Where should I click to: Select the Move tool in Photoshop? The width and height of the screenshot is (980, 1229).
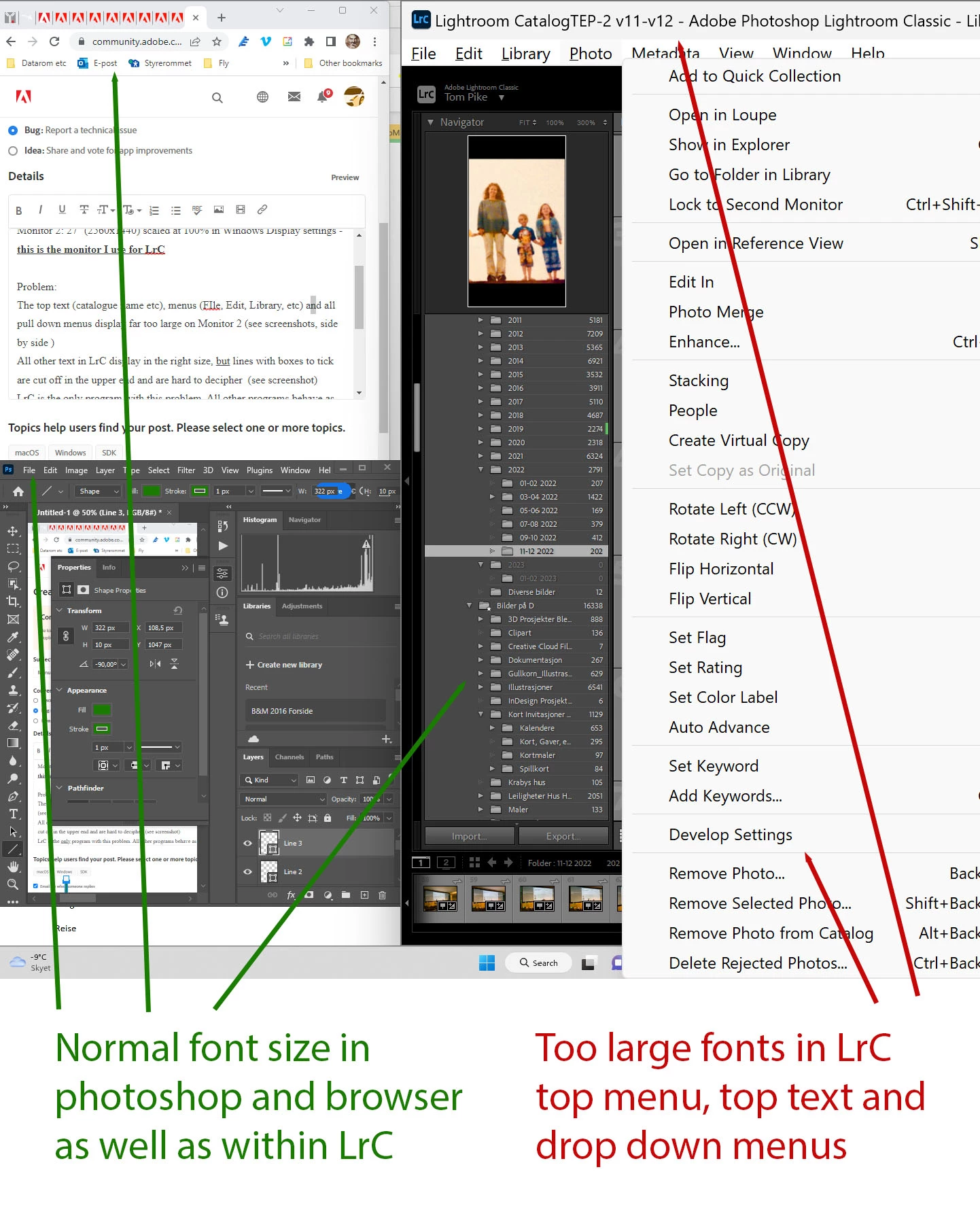click(13, 531)
